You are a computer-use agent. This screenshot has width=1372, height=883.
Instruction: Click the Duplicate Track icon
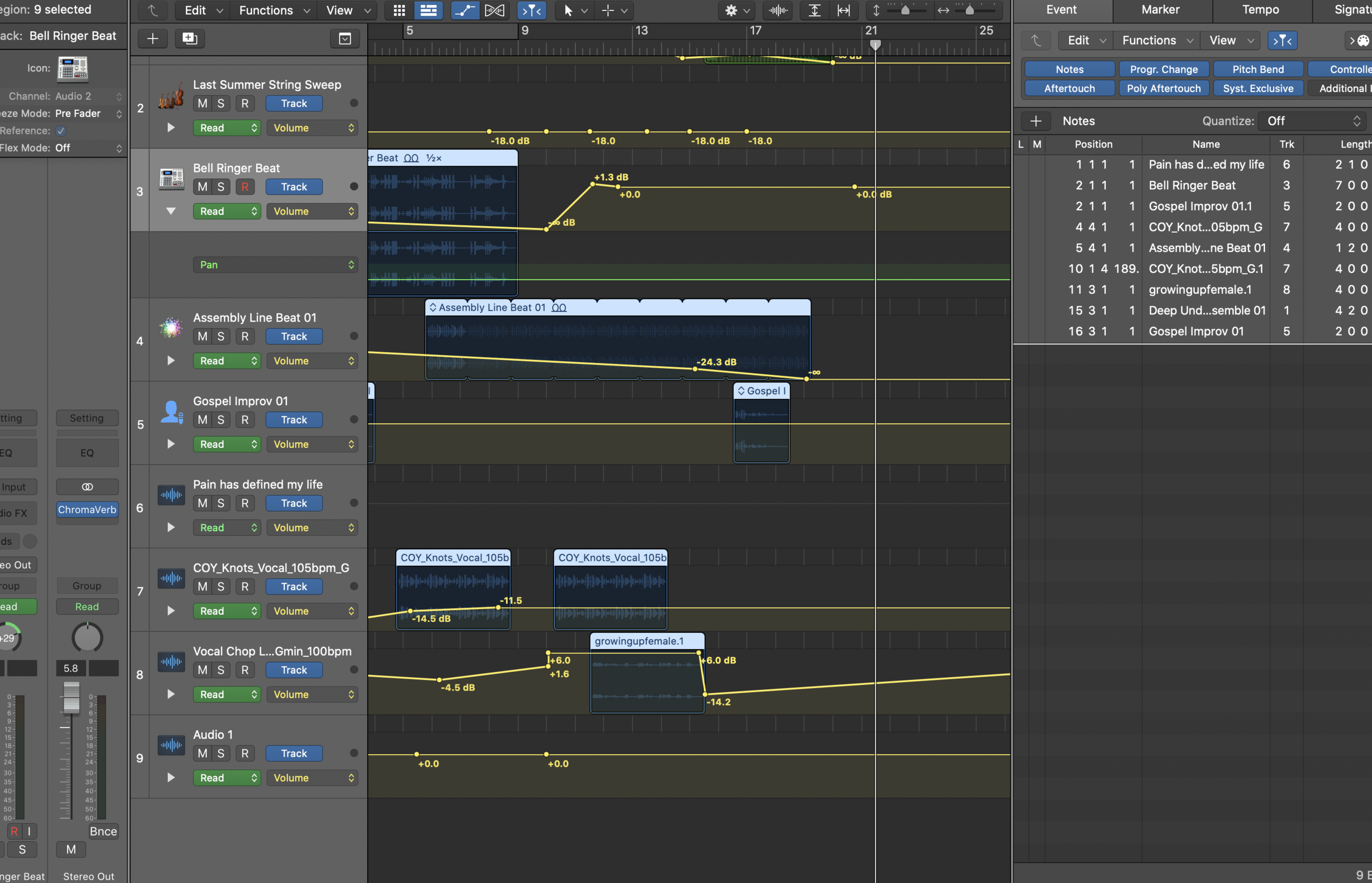[189, 38]
